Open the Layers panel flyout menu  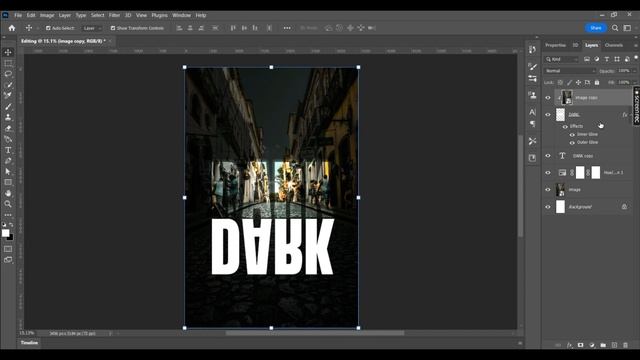[636, 45]
